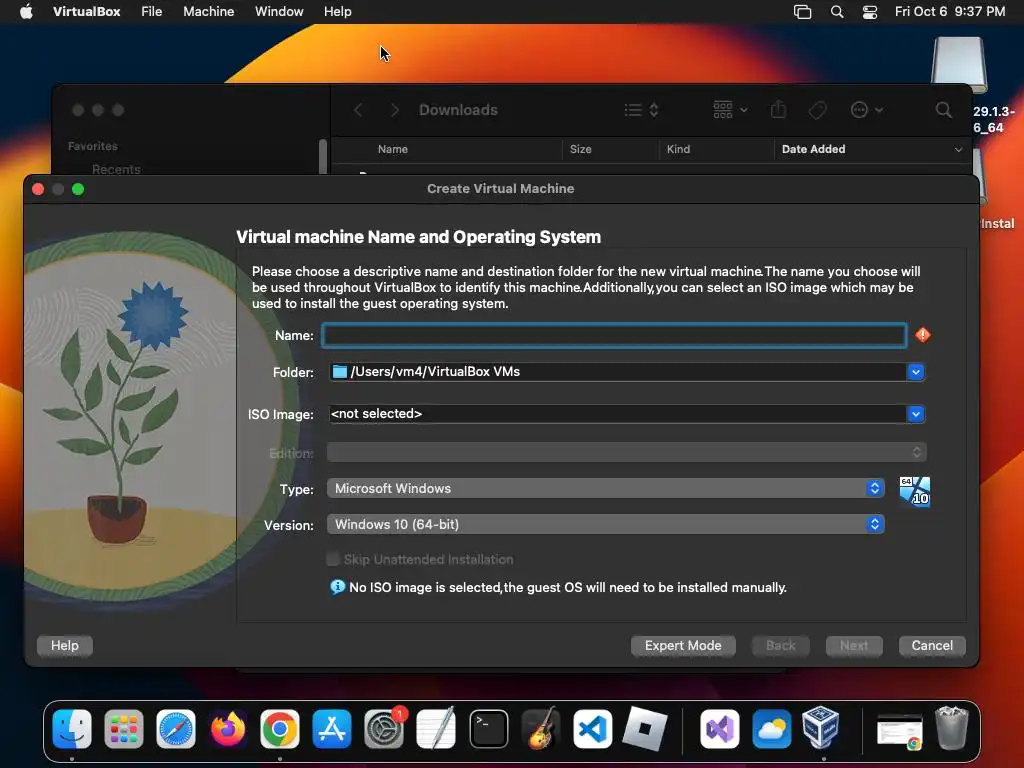Screen dimensions: 1024x768
Task: Open Control Center in menu bar
Action: click(x=870, y=12)
